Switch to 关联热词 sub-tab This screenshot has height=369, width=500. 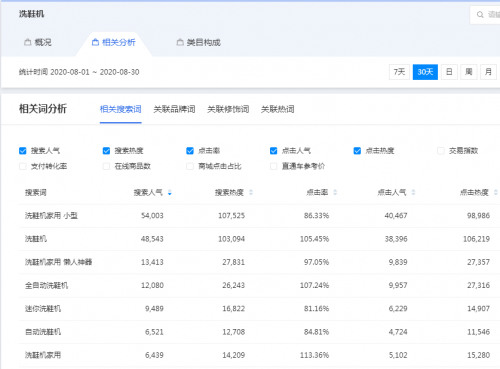(278, 109)
